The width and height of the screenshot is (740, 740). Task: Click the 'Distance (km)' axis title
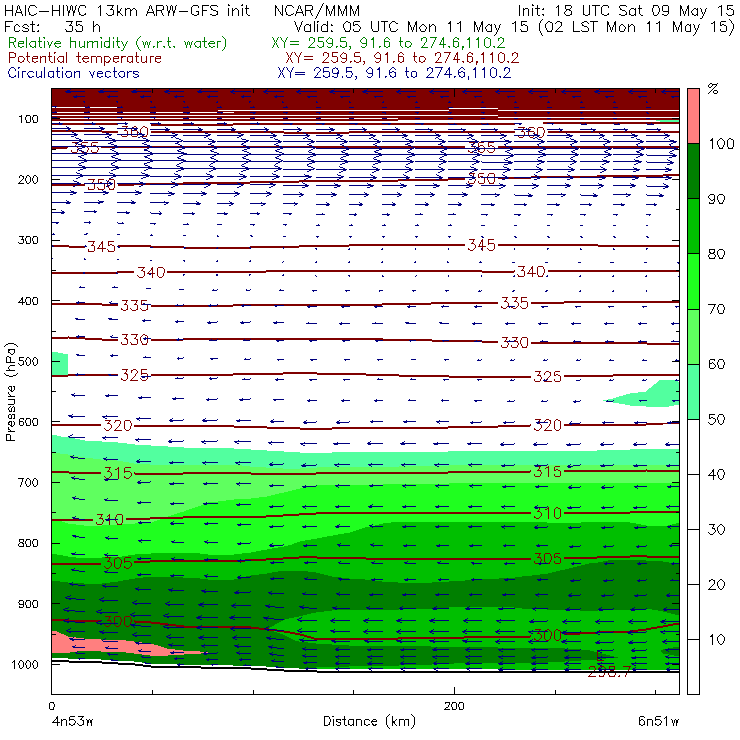point(369,721)
